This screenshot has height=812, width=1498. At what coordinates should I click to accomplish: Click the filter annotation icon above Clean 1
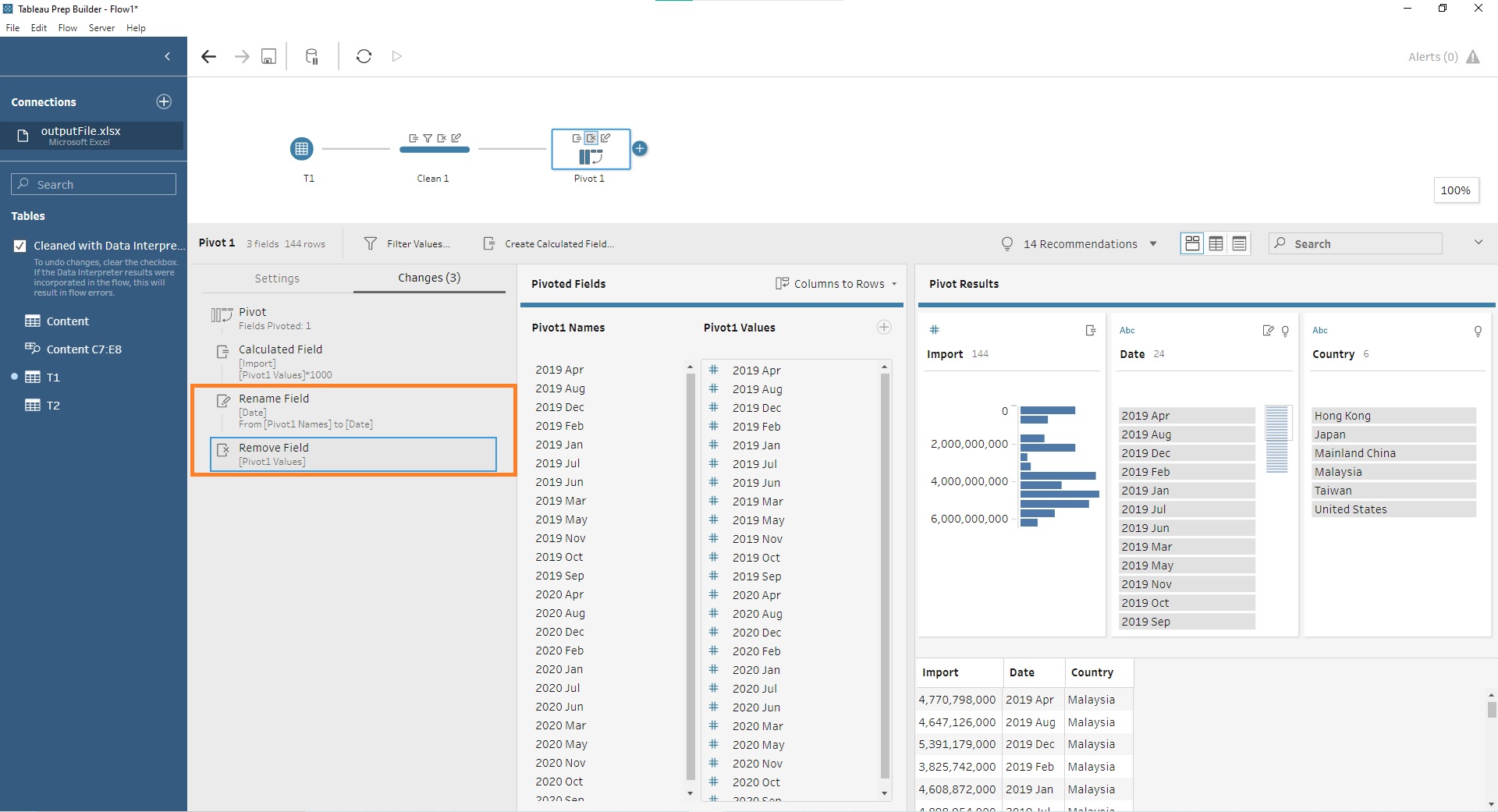pyautogui.click(x=428, y=138)
